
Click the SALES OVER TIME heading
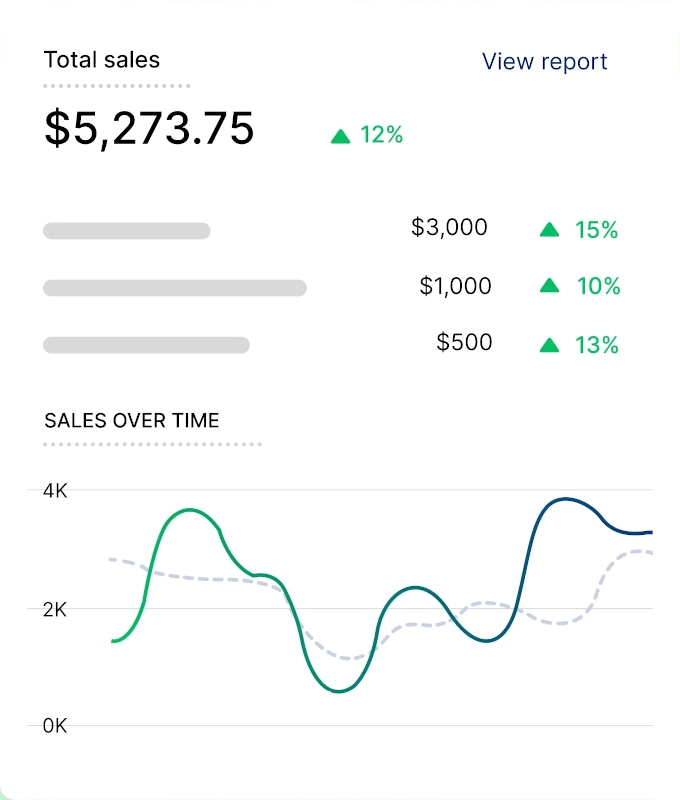tap(131, 420)
